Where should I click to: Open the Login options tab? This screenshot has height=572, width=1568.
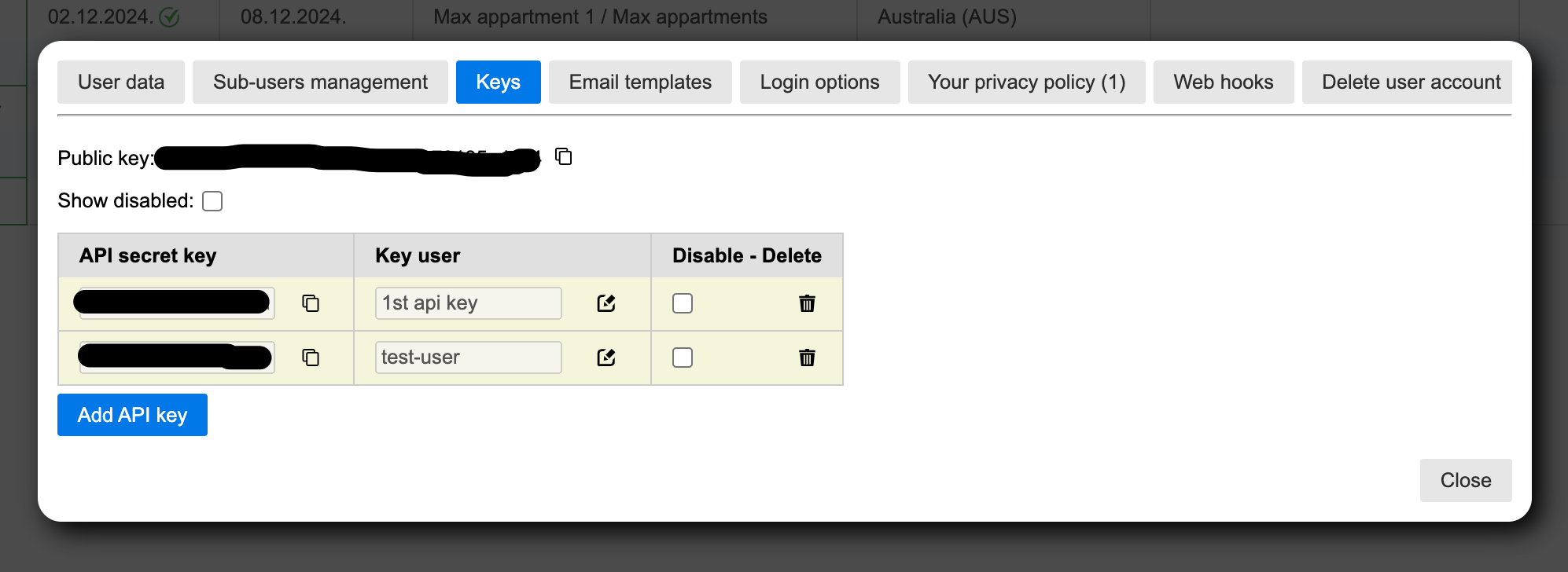click(819, 82)
